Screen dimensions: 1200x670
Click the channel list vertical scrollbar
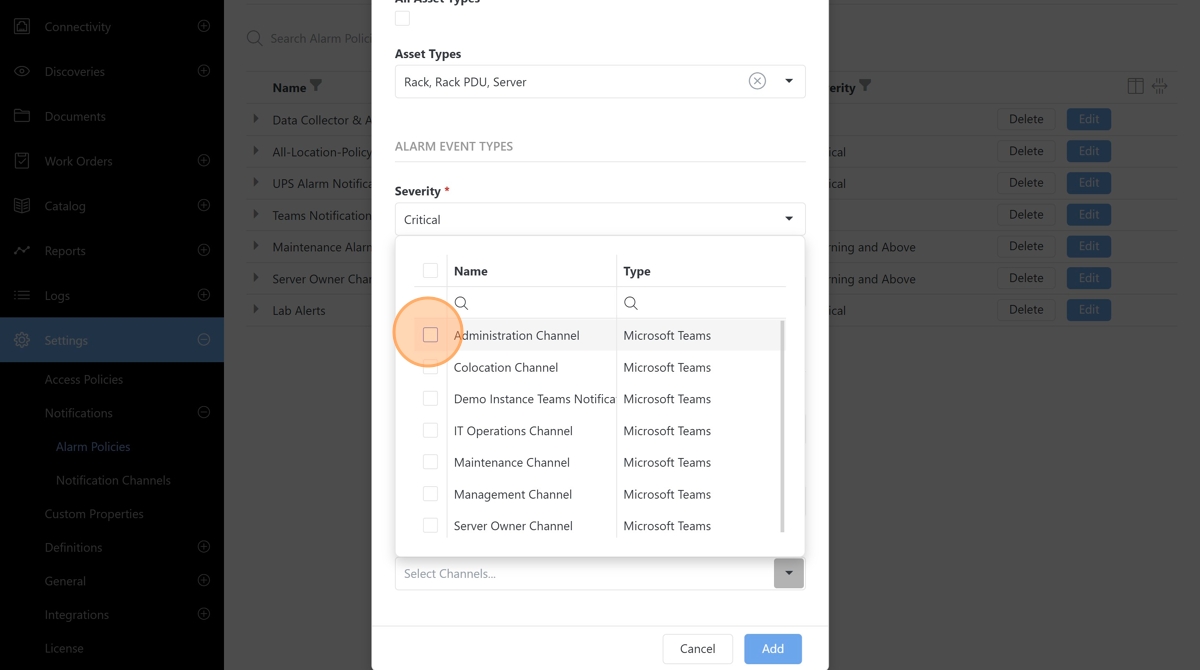(782, 425)
